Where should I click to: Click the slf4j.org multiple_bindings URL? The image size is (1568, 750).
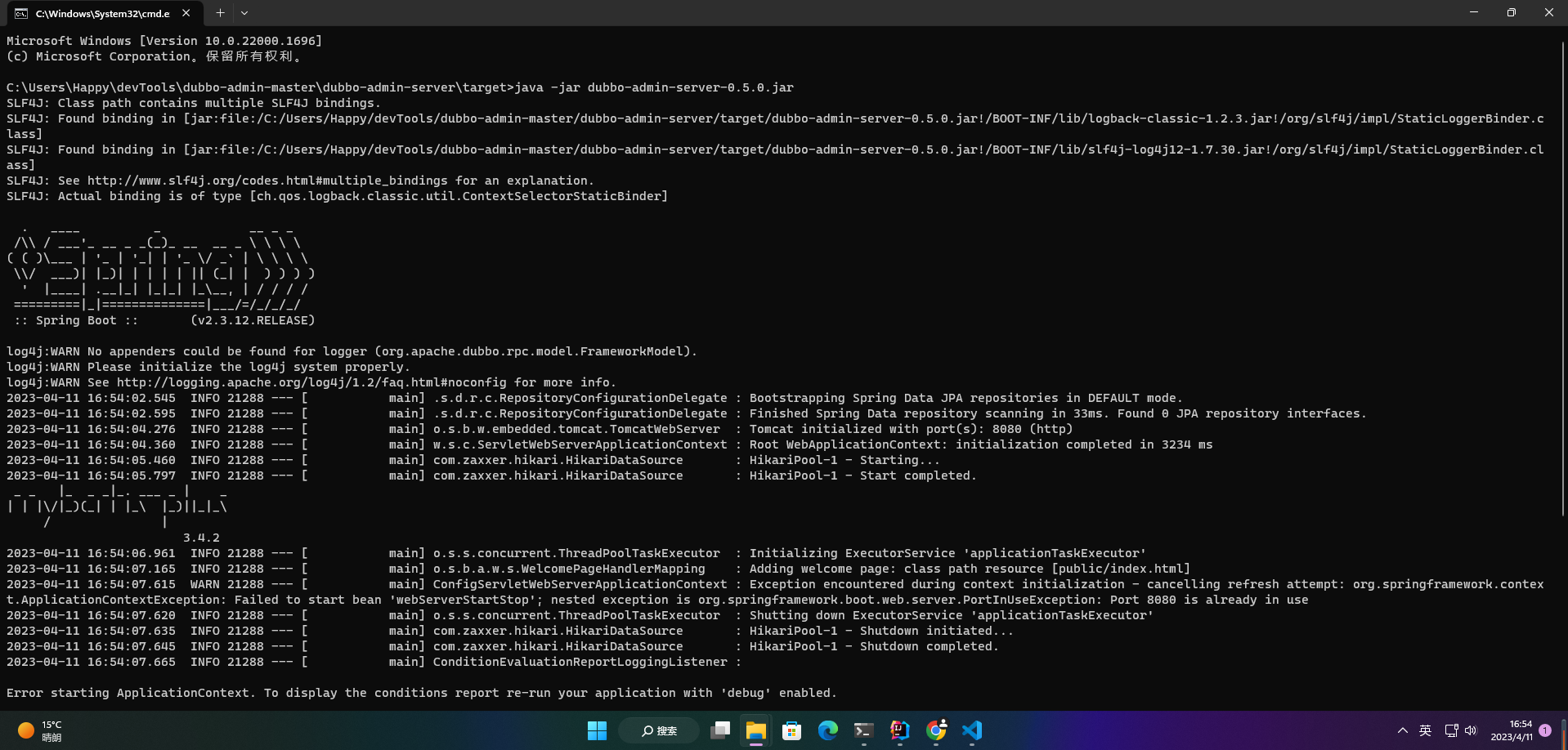pyautogui.click(x=267, y=181)
